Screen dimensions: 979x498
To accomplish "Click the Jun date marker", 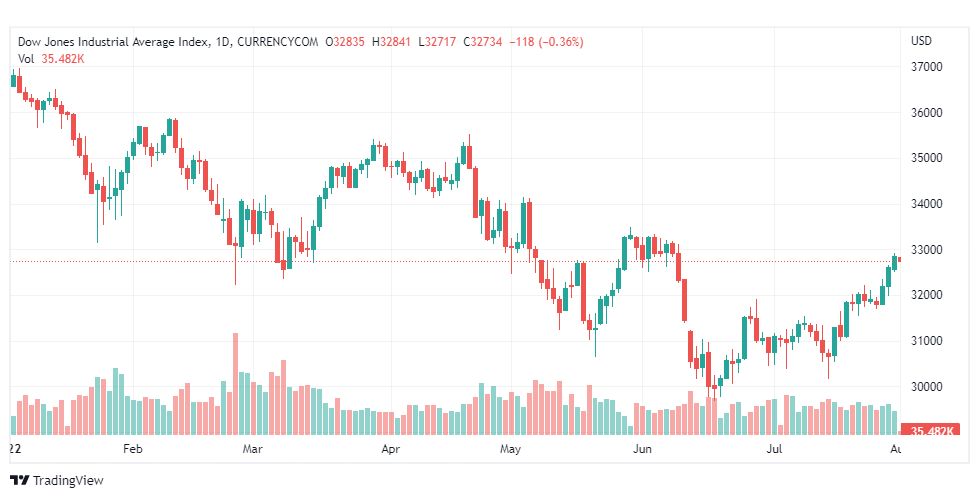I will pyautogui.click(x=642, y=450).
